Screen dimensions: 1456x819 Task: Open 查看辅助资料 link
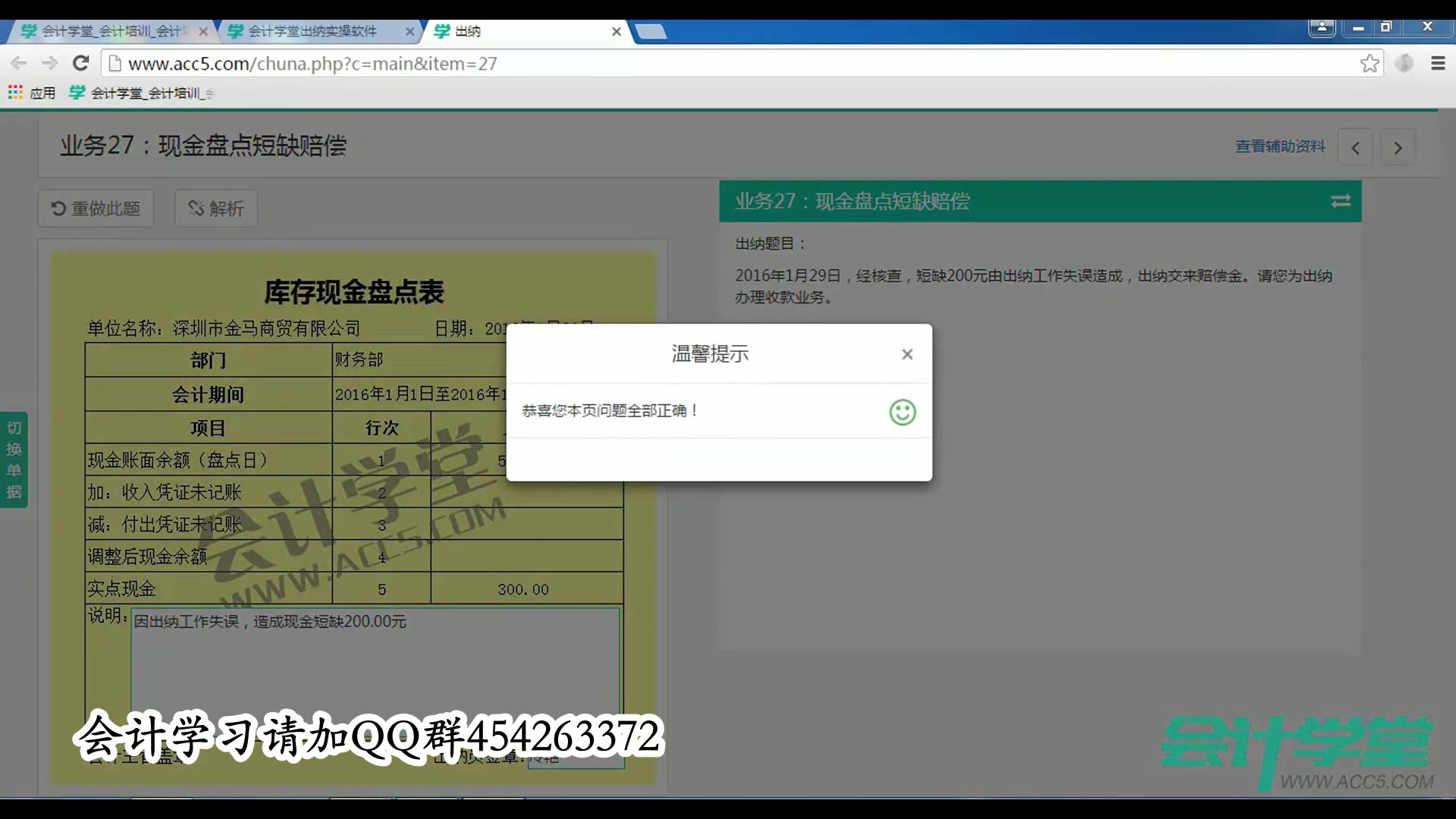(1280, 146)
